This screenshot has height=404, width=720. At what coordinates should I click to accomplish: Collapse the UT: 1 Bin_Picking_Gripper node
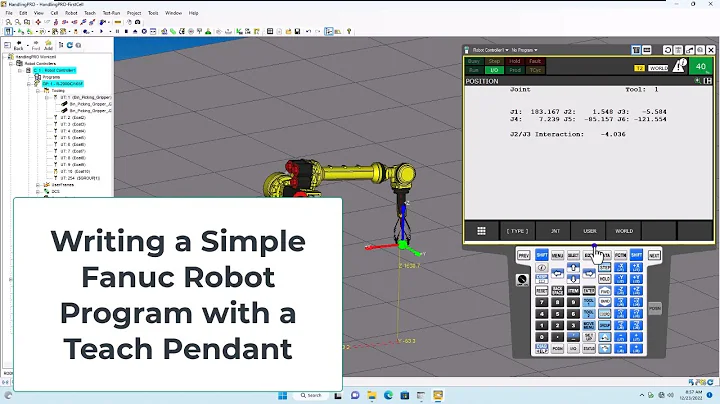click(x=46, y=97)
